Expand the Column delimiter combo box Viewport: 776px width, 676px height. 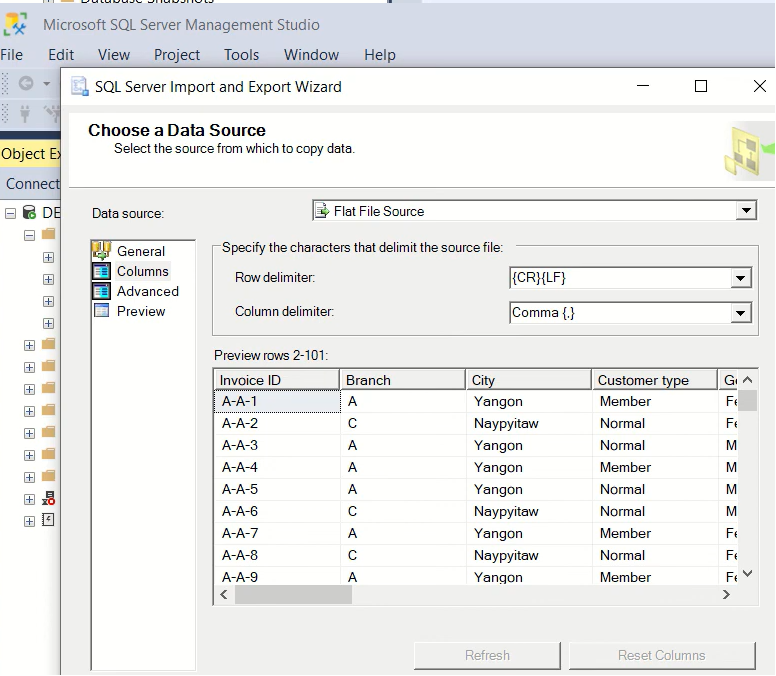point(740,313)
